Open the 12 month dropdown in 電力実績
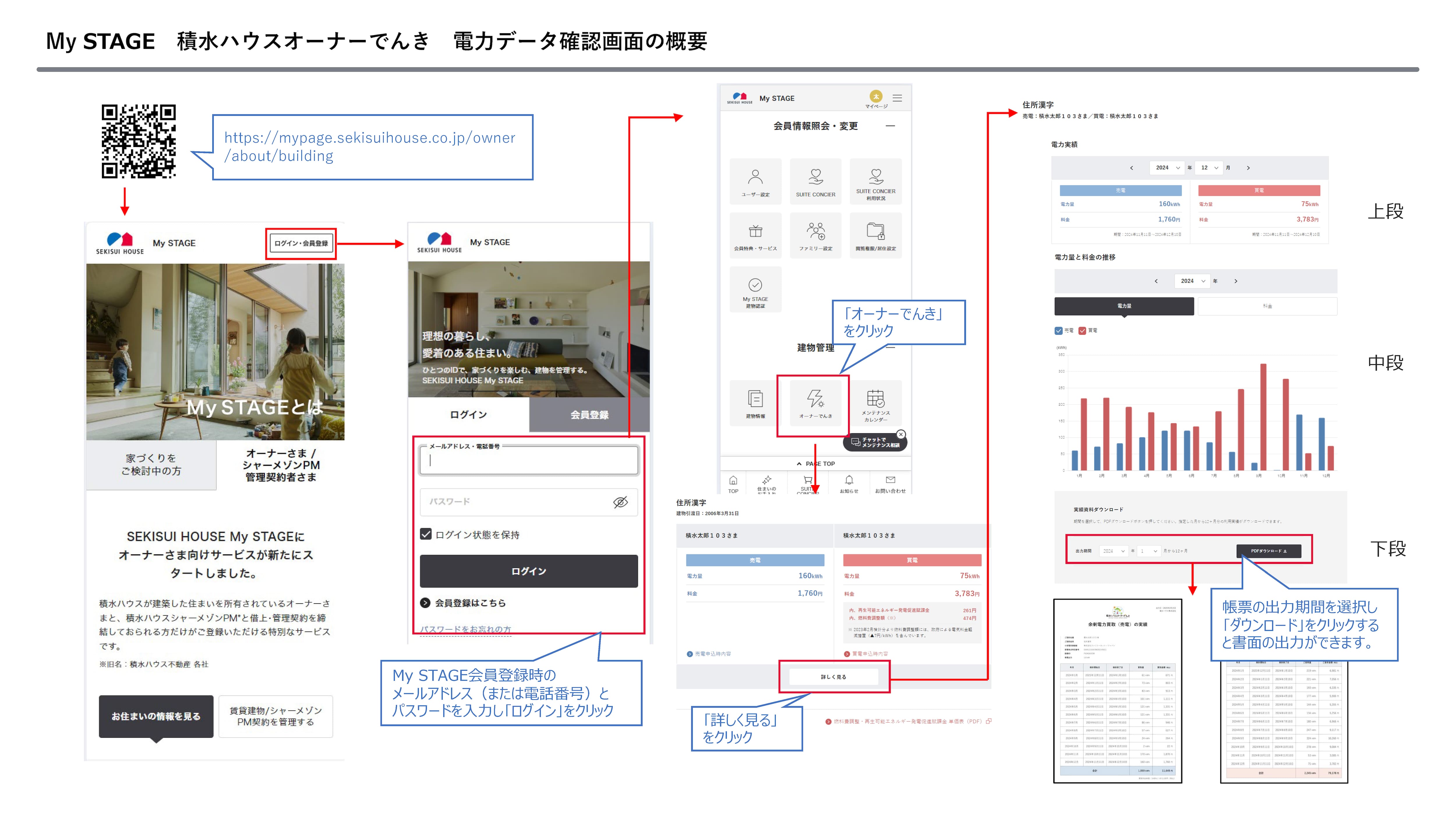The width and height of the screenshot is (1456, 819). [1209, 168]
